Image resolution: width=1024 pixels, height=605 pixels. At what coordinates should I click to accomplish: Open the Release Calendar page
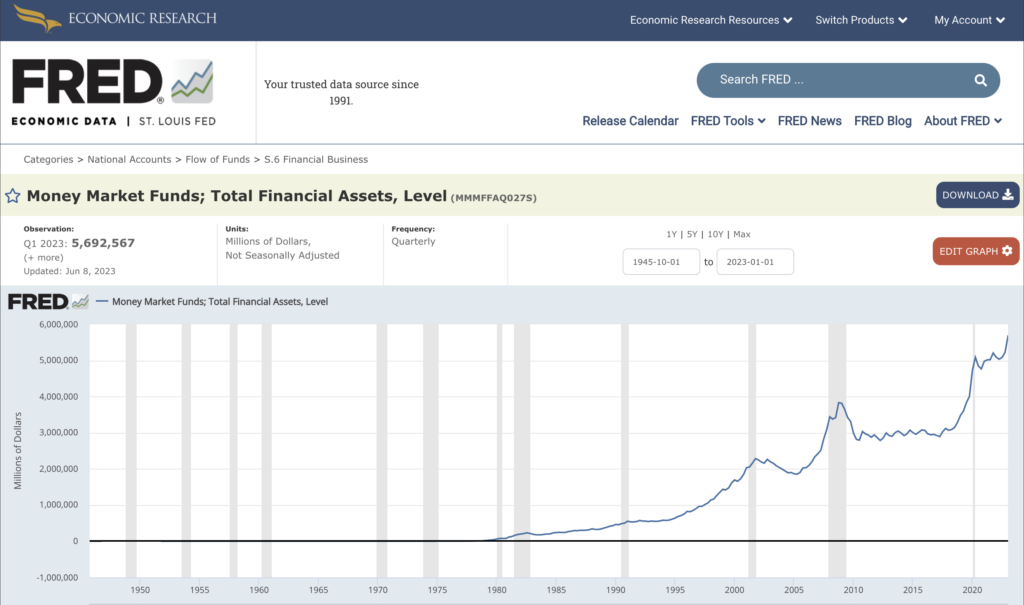point(630,121)
